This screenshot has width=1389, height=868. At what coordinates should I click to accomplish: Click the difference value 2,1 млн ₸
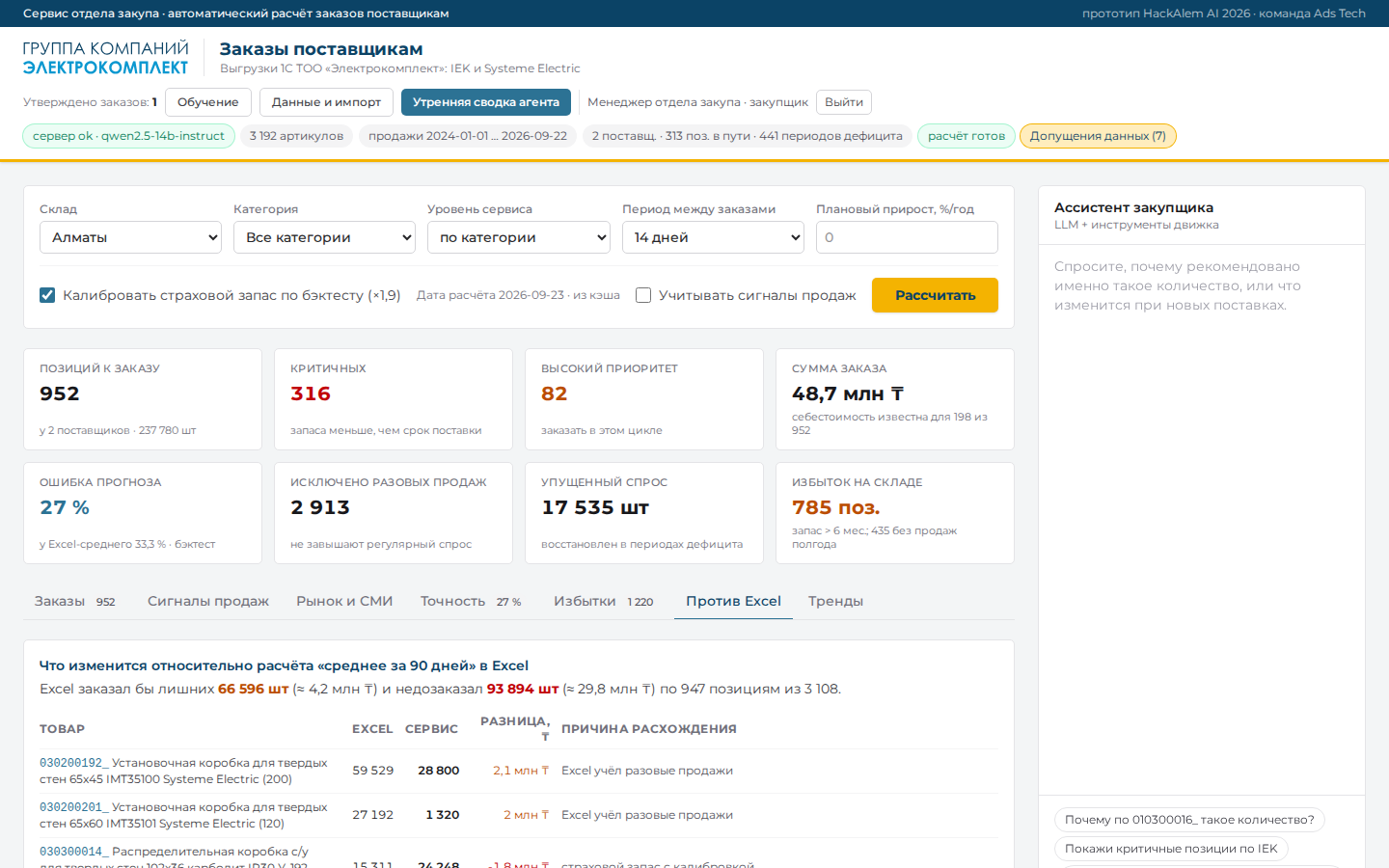[521, 771]
